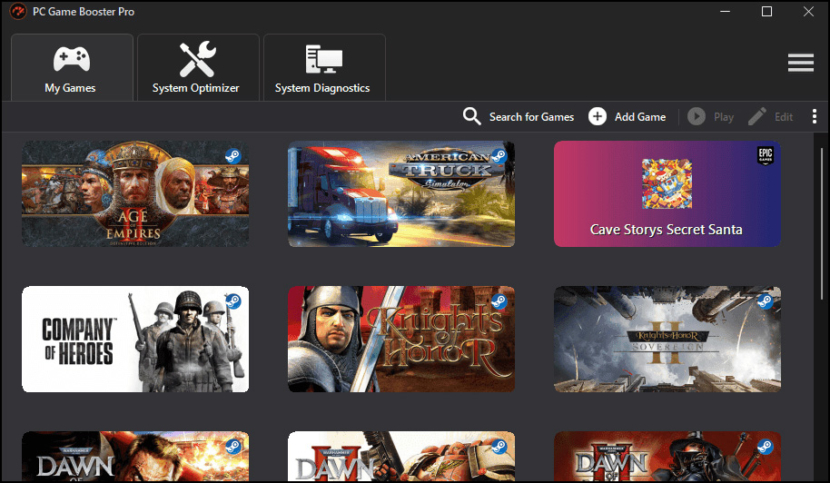Open the My Games tab
Image resolution: width=830 pixels, height=483 pixels.
(x=72, y=67)
